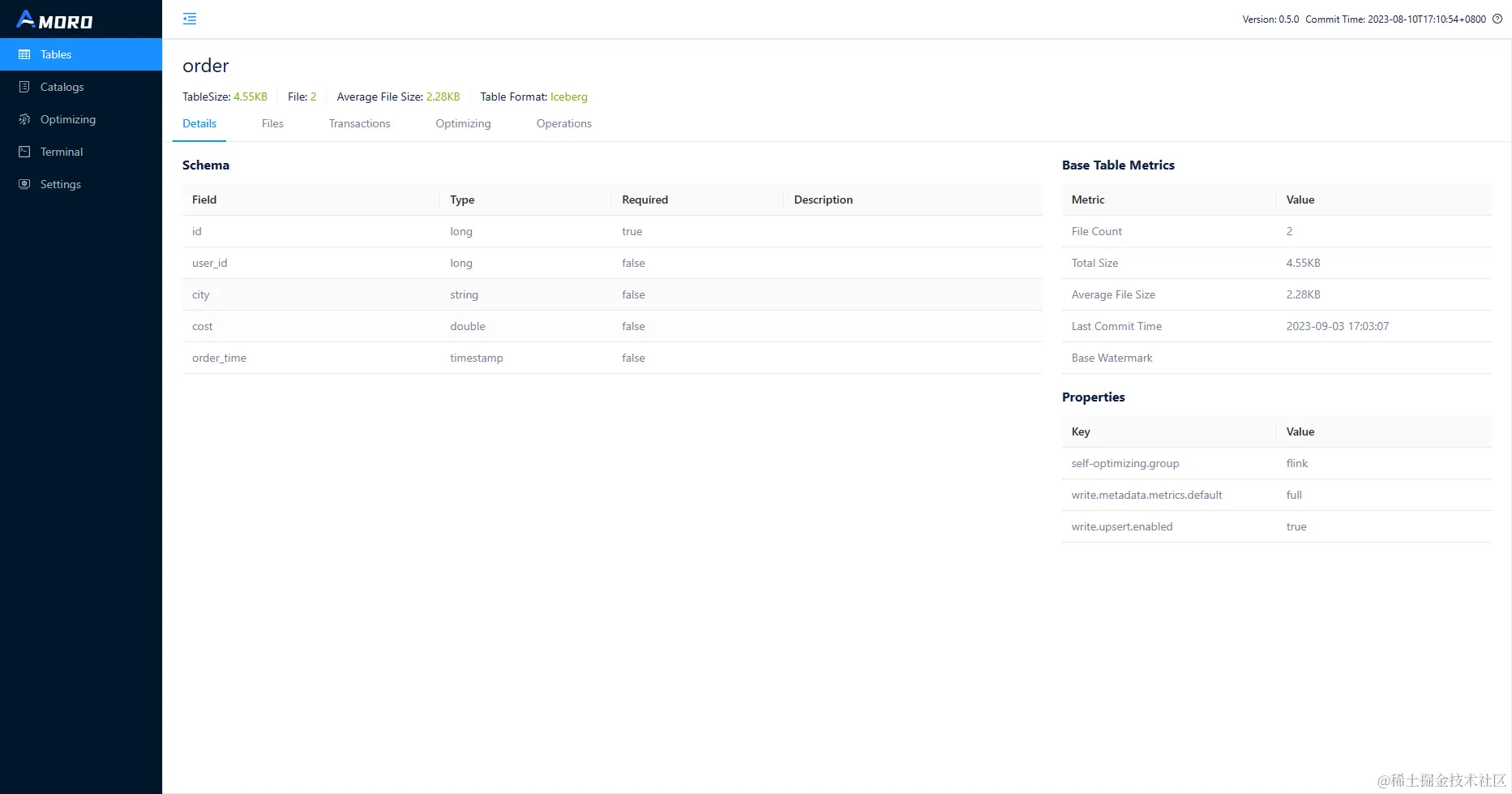Click the 'Schema' section heading

pos(206,165)
